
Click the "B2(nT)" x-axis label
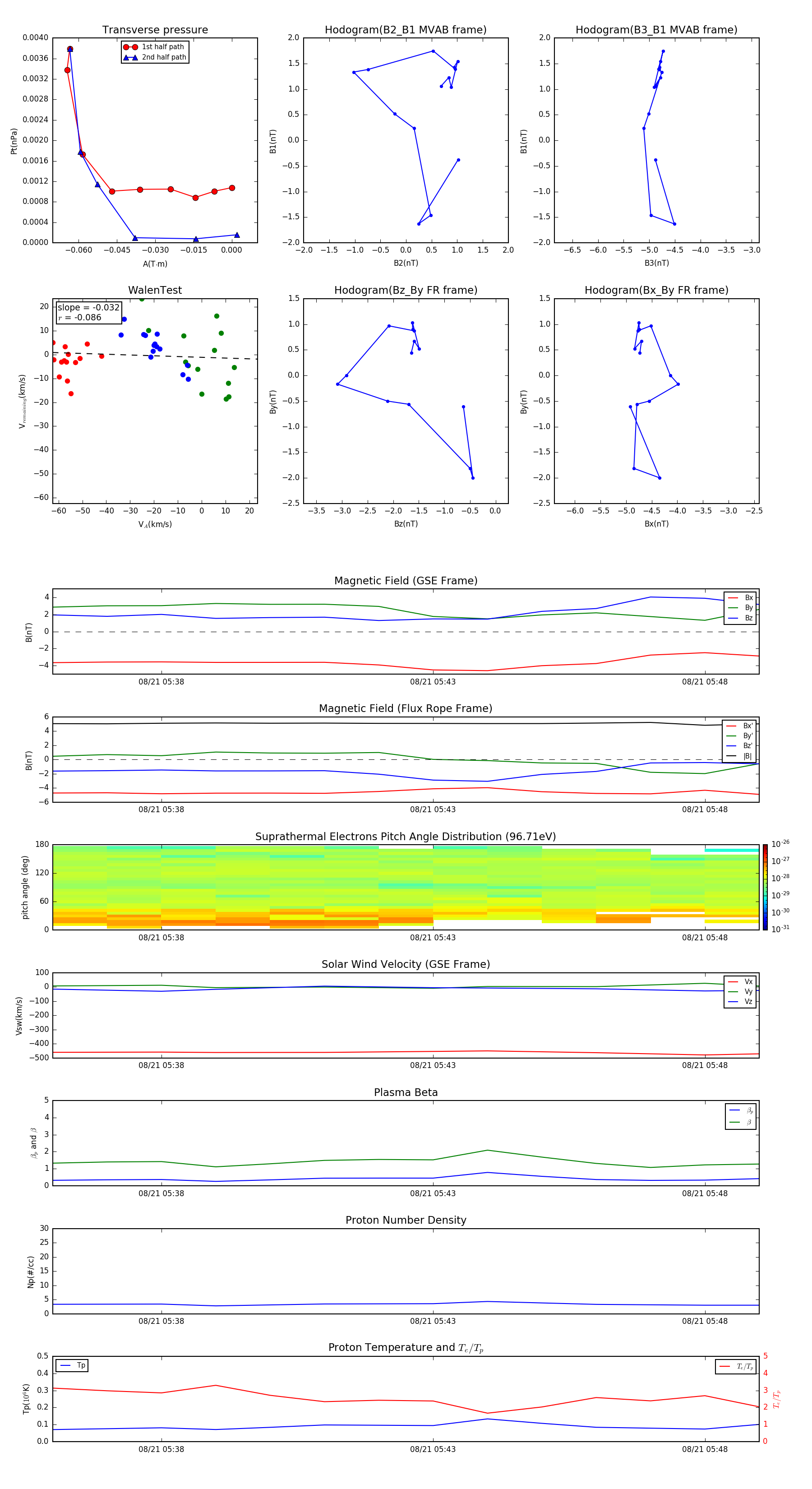(406, 263)
